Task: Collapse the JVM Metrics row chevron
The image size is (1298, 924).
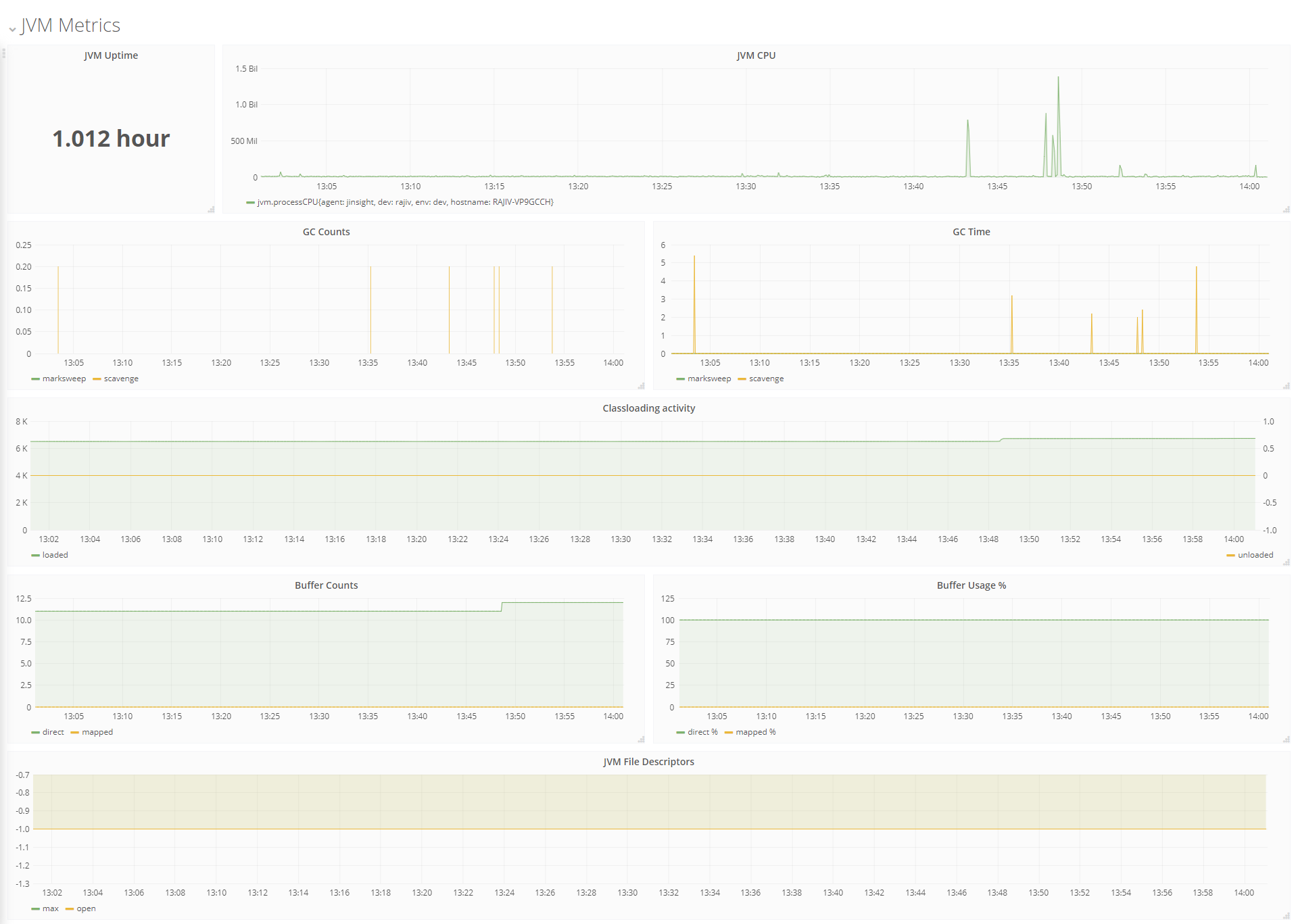Action: pyautogui.click(x=12, y=29)
